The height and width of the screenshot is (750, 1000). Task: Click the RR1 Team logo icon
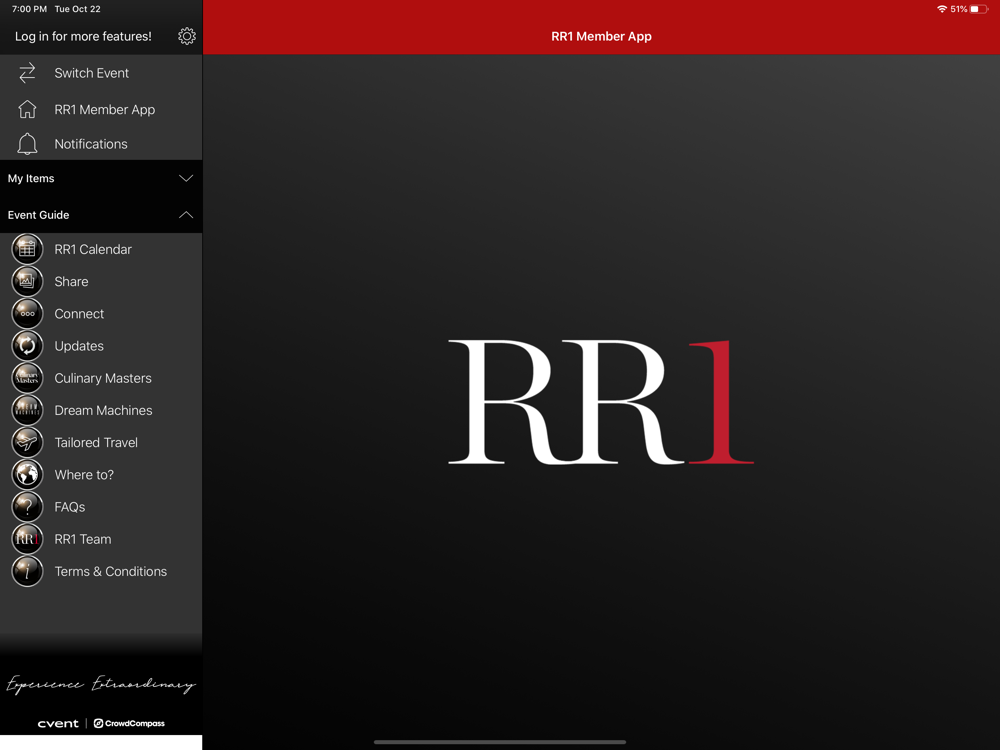[x=27, y=539]
